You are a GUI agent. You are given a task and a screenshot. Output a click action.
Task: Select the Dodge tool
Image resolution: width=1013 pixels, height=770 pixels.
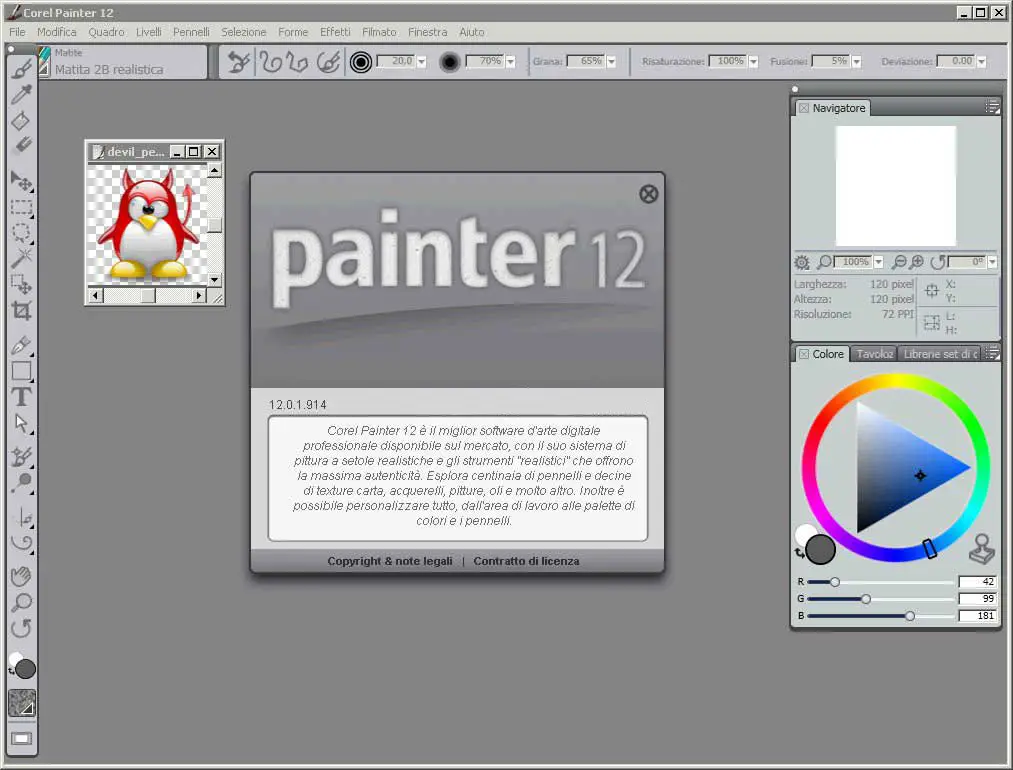[21, 483]
